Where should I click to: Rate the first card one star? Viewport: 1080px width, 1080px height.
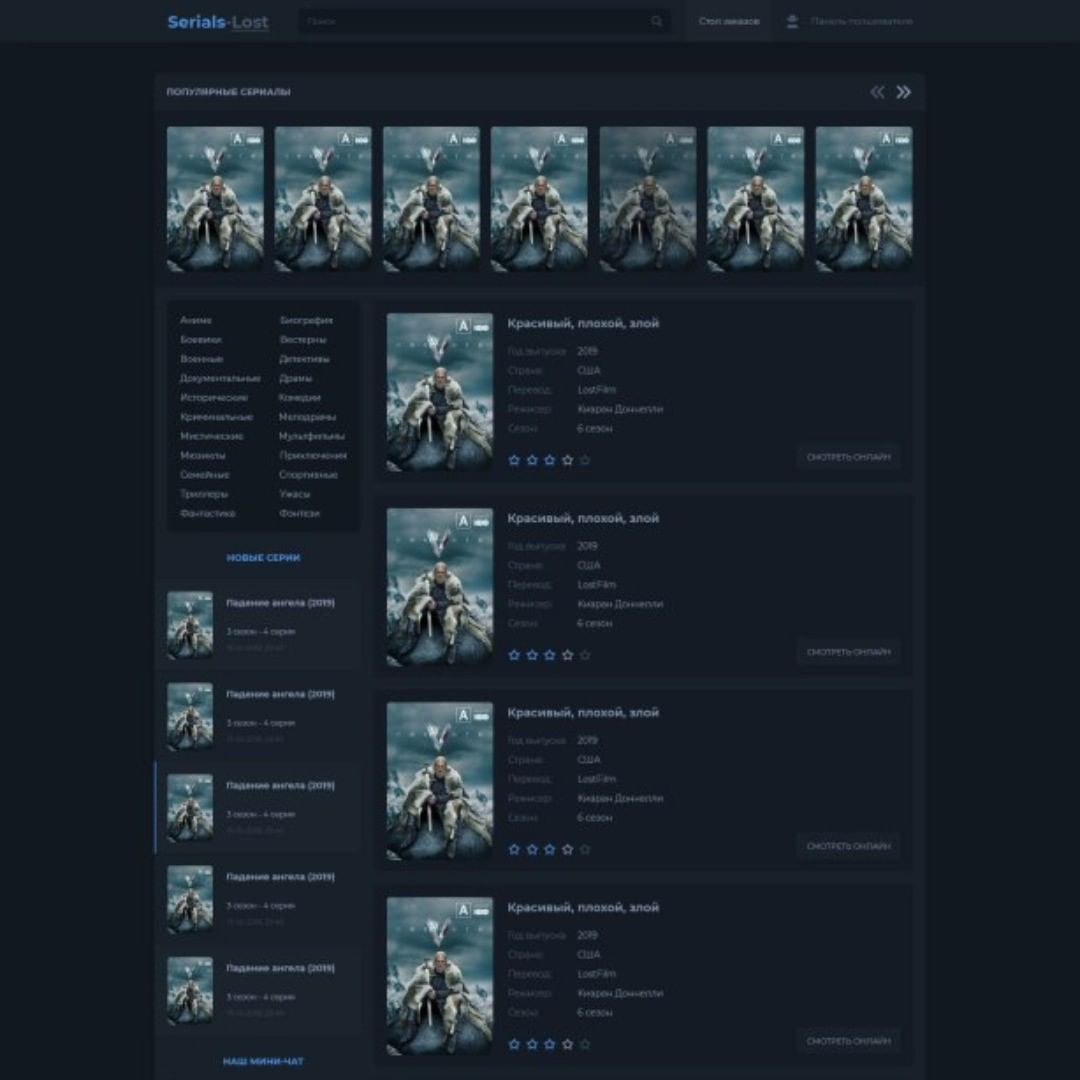(514, 460)
